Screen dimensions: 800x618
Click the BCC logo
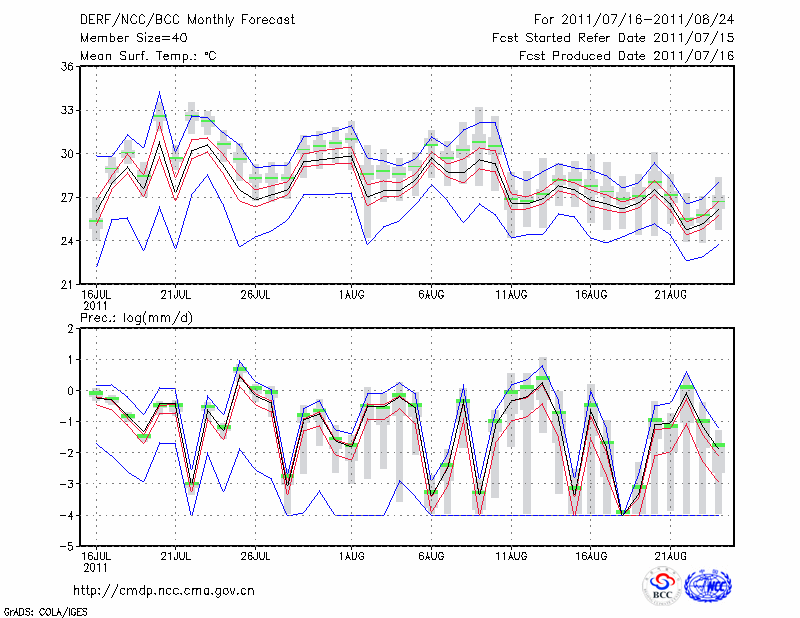tap(663, 586)
